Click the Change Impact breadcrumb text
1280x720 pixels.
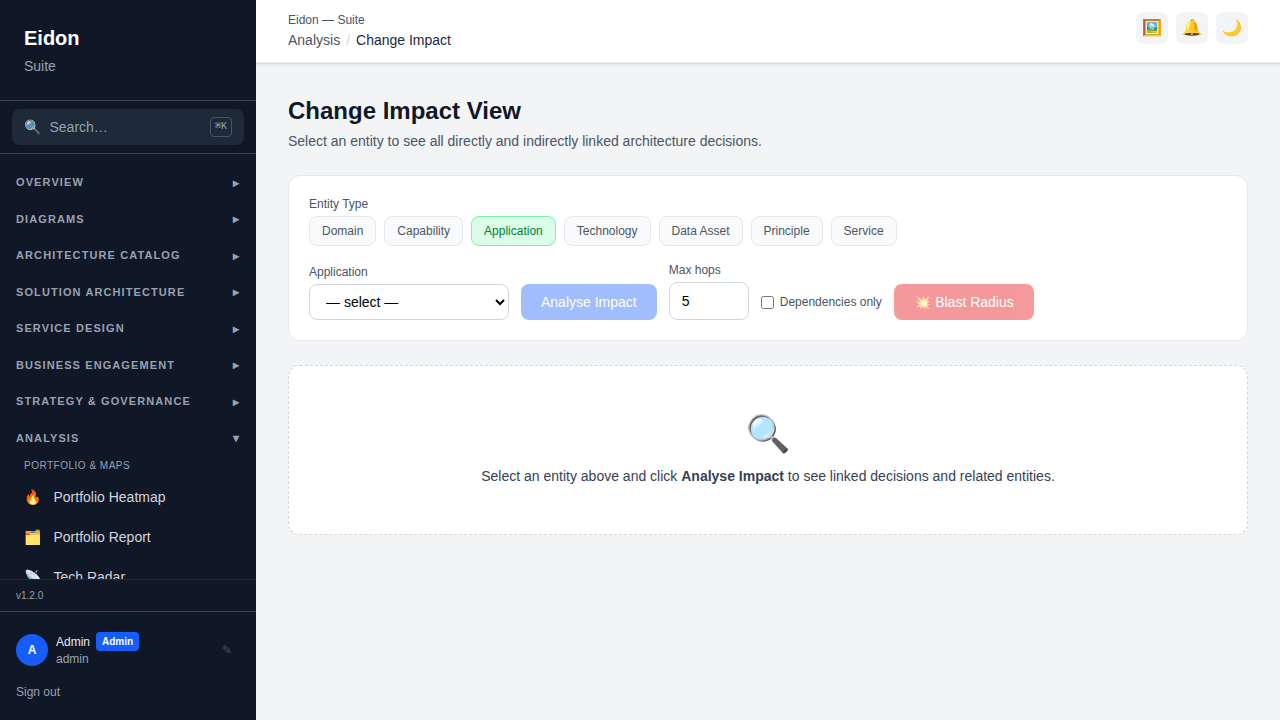[x=403, y=40]
